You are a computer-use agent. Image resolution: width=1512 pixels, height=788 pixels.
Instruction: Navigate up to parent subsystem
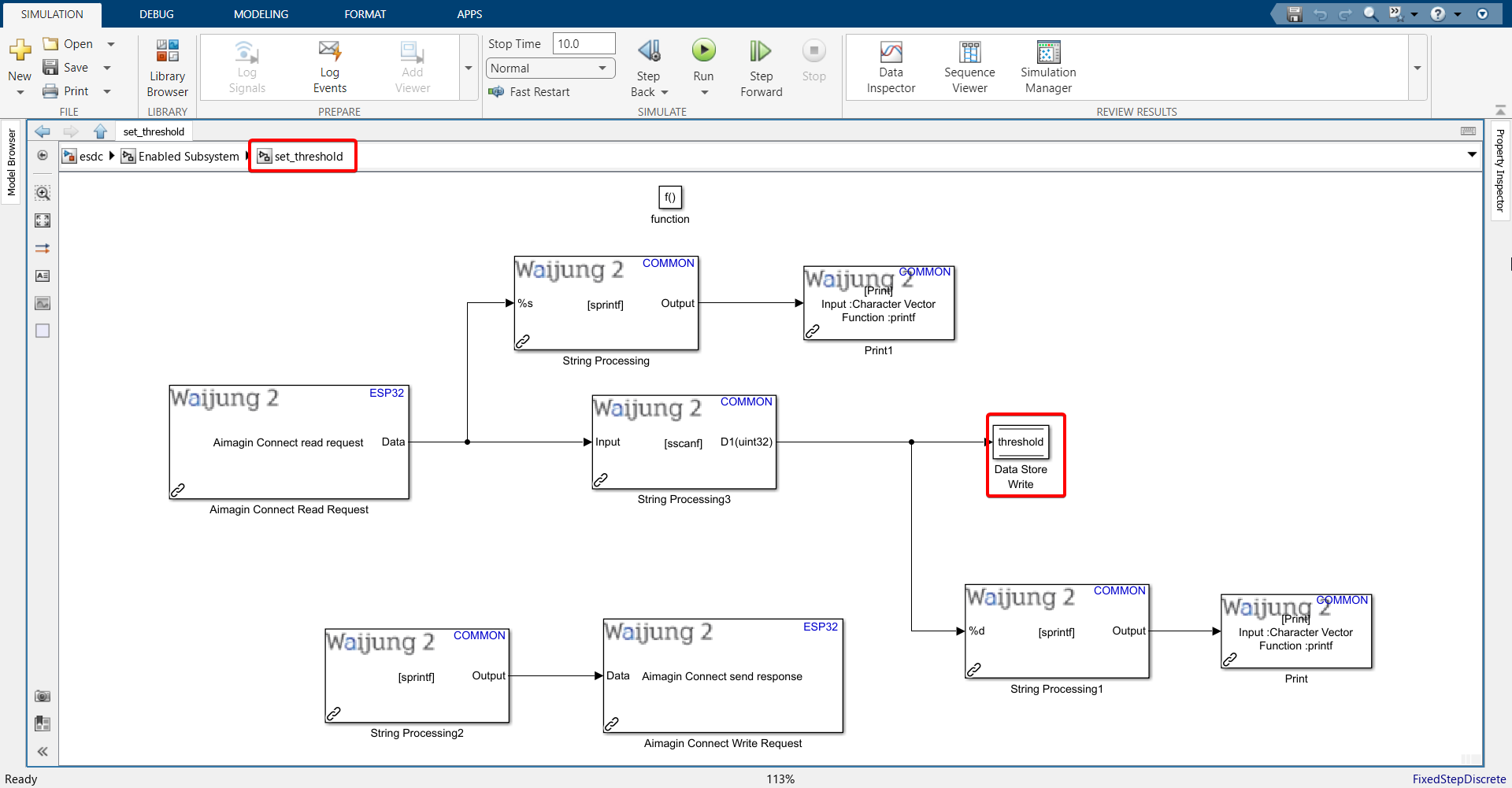[x=100, y=131]
